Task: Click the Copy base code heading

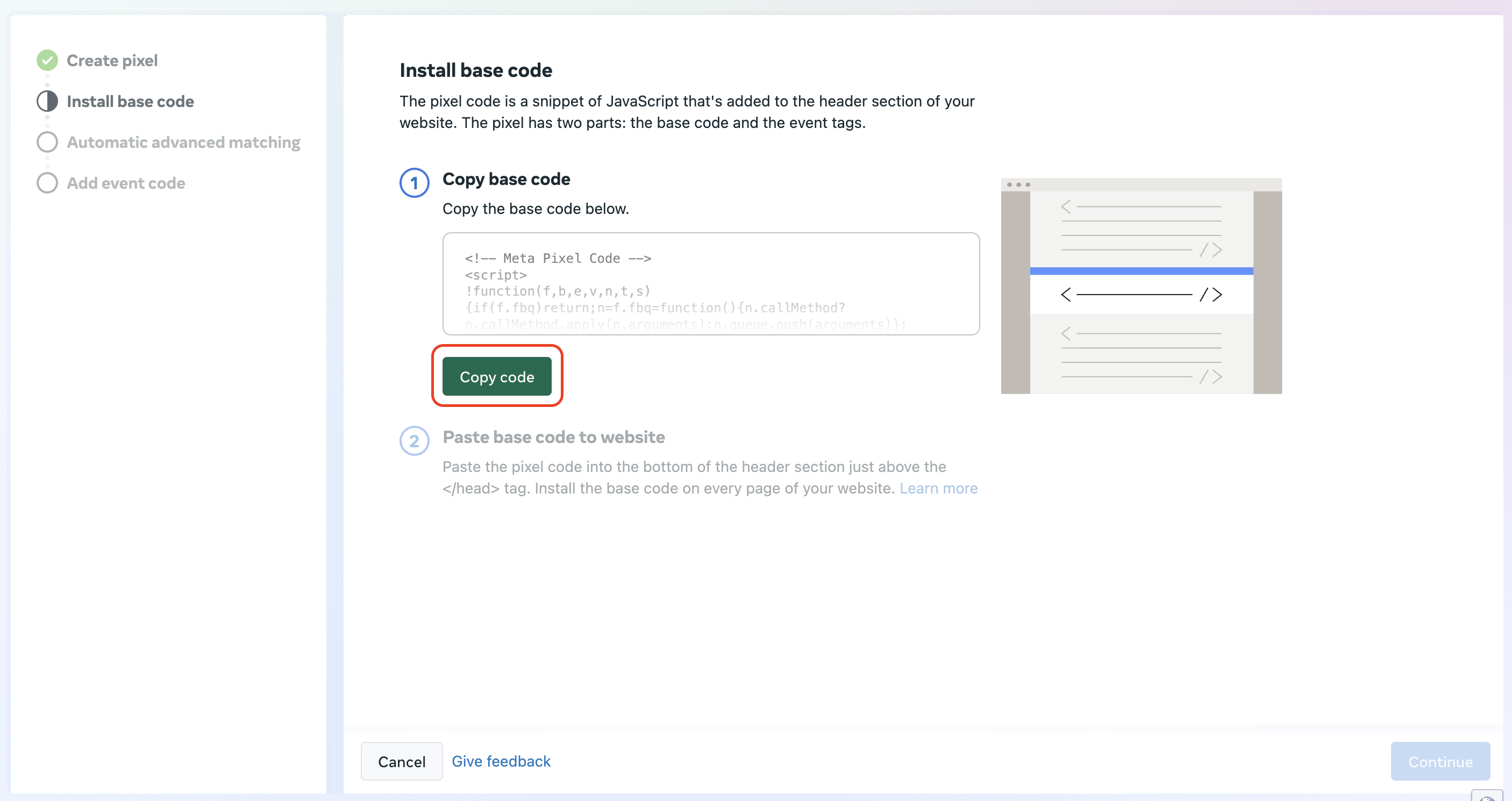Action: point(506,179)
